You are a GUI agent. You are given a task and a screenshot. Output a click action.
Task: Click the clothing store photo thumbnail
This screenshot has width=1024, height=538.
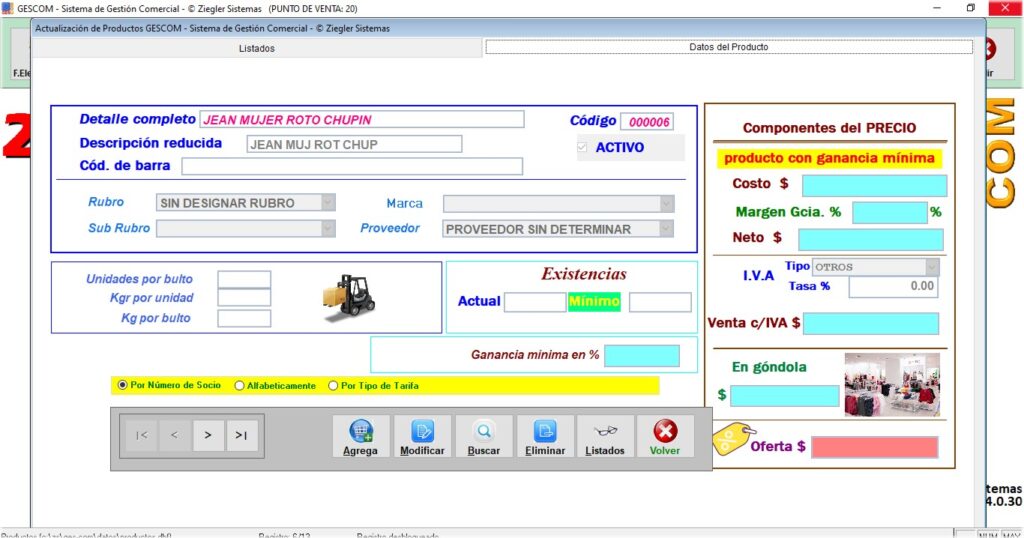[892, 385]
